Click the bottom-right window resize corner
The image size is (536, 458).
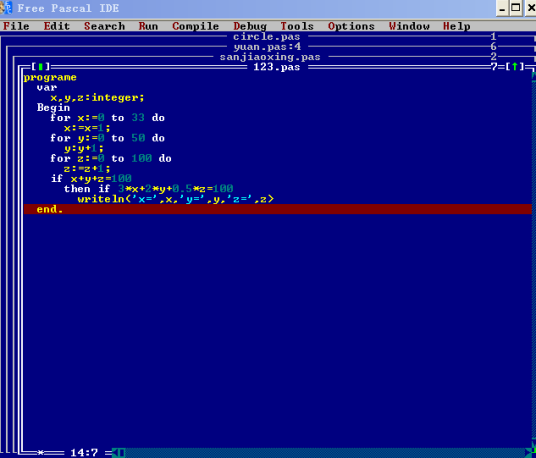(532, 453)
